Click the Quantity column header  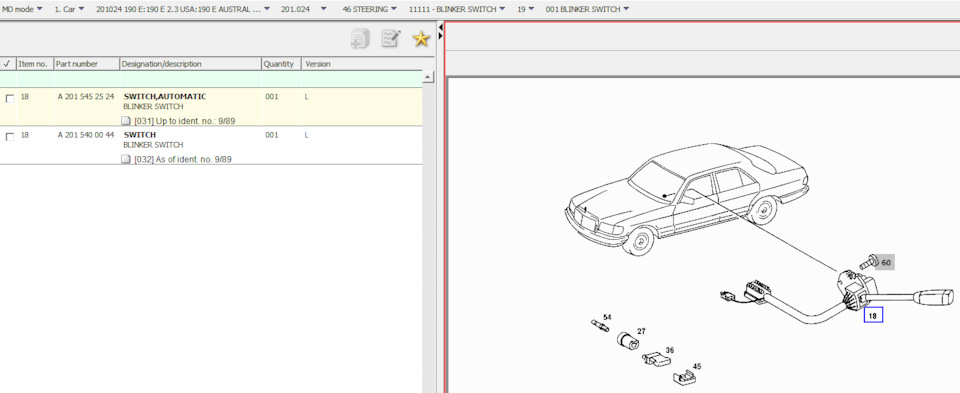(281, 64)
